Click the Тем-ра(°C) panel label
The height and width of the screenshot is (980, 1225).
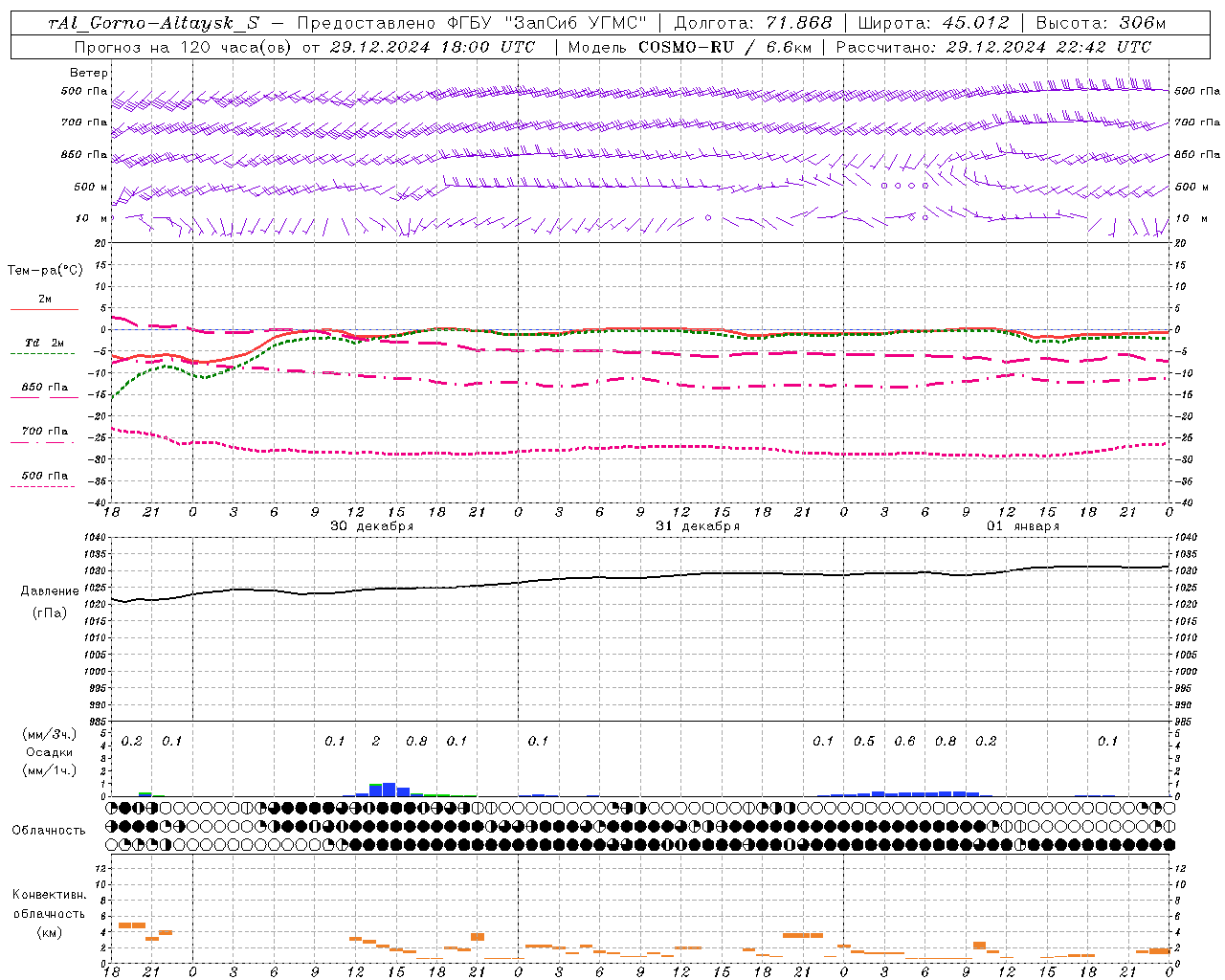click(45, 271)
